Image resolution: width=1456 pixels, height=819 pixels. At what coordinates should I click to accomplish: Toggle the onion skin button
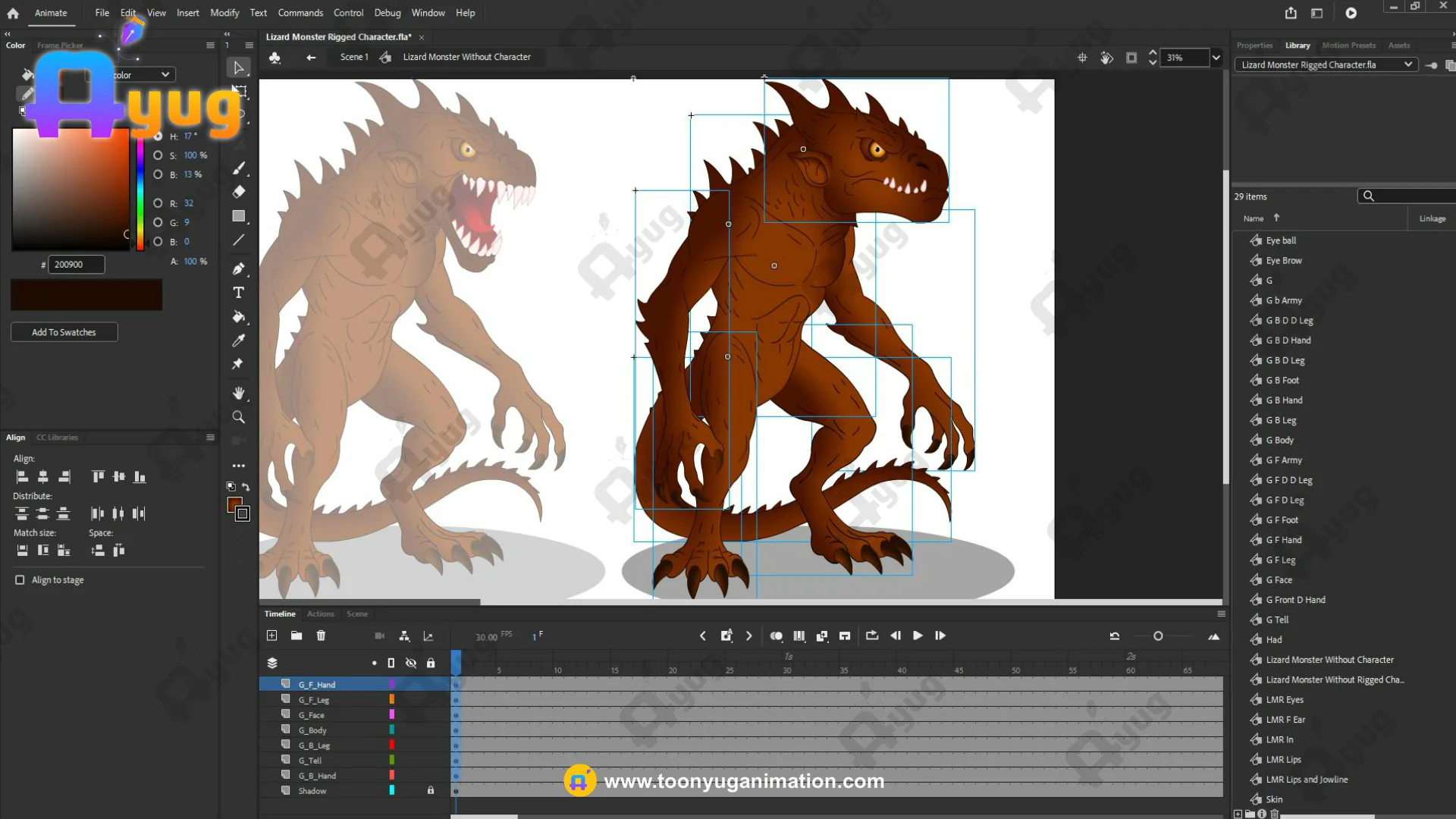(776, 635)
